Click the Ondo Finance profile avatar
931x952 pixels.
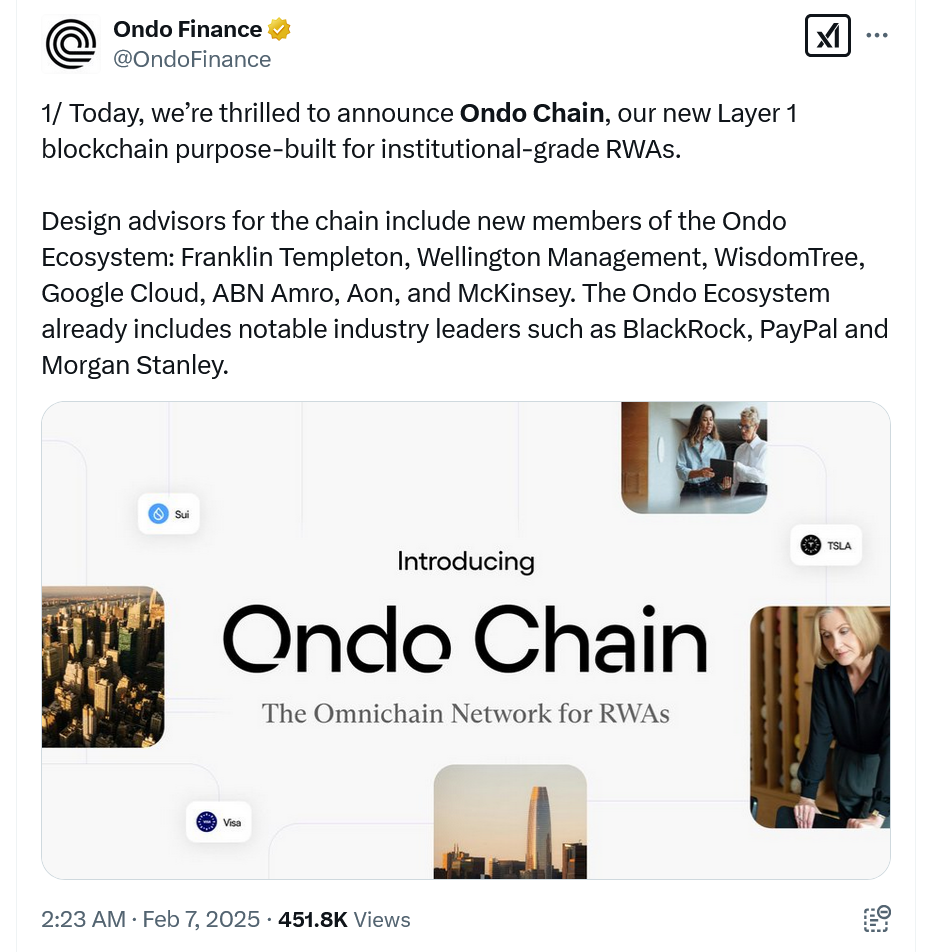coord(71,44)
